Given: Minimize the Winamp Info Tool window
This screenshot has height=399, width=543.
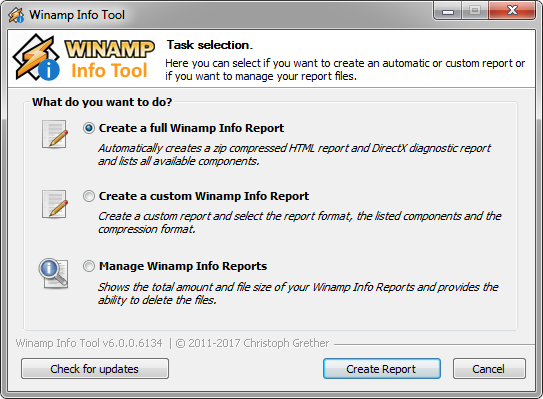Looking at the screenshot, I should pos(447,11).
